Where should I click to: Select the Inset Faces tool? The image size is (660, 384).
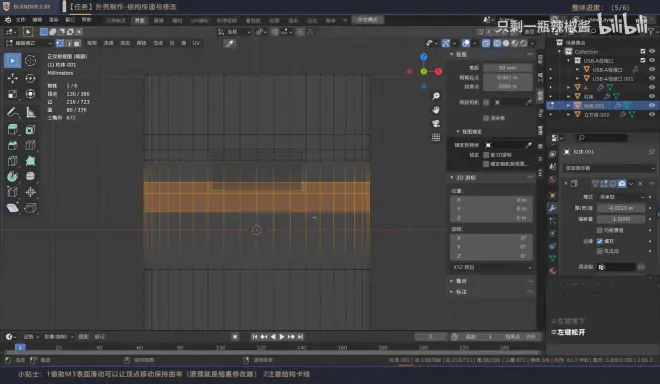click(x=30, y=130)
